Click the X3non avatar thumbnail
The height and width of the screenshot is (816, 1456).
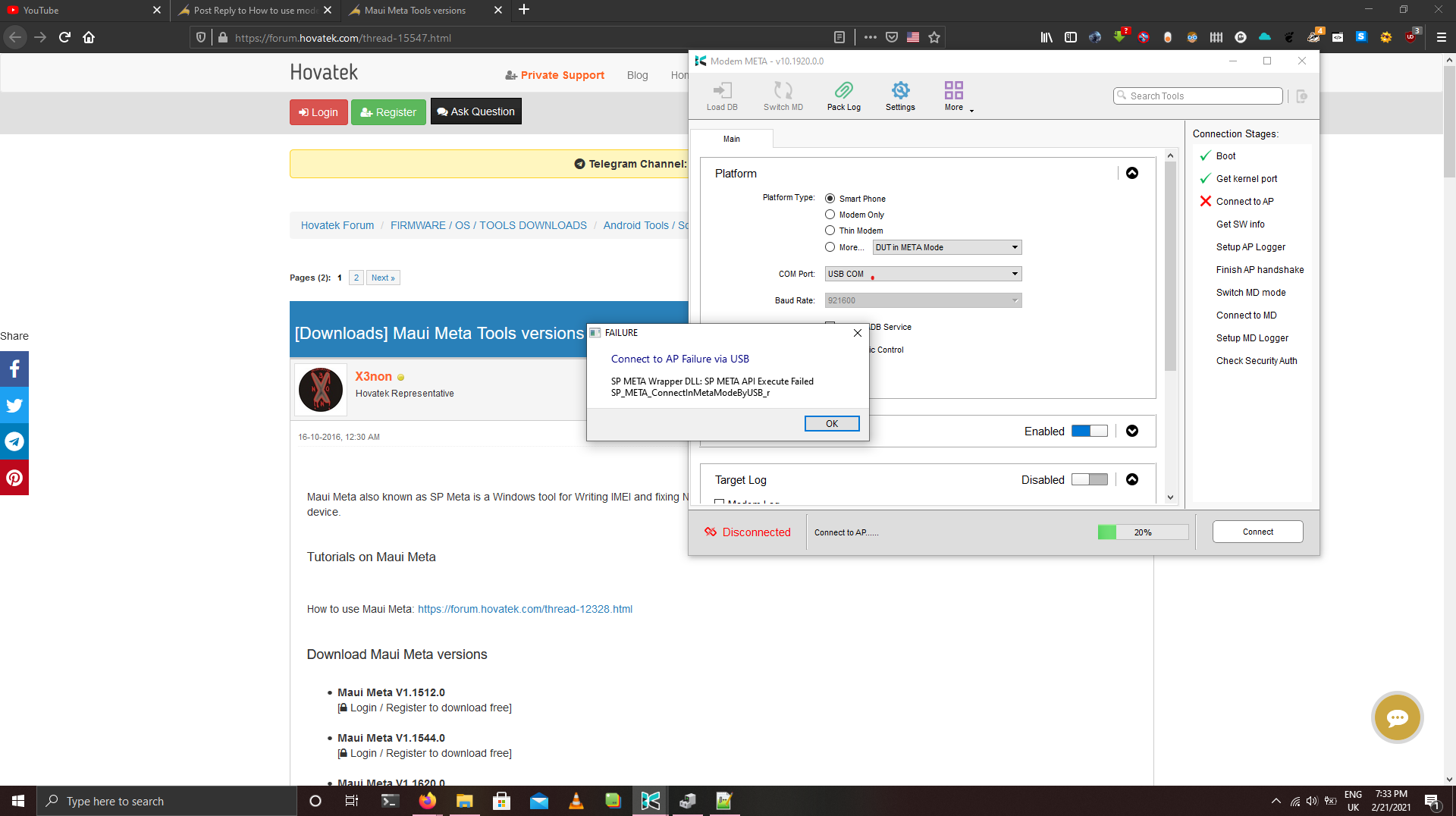321,390
